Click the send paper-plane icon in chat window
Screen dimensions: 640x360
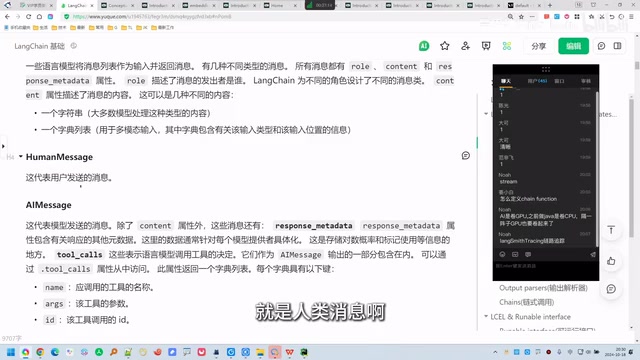(593, 254)
